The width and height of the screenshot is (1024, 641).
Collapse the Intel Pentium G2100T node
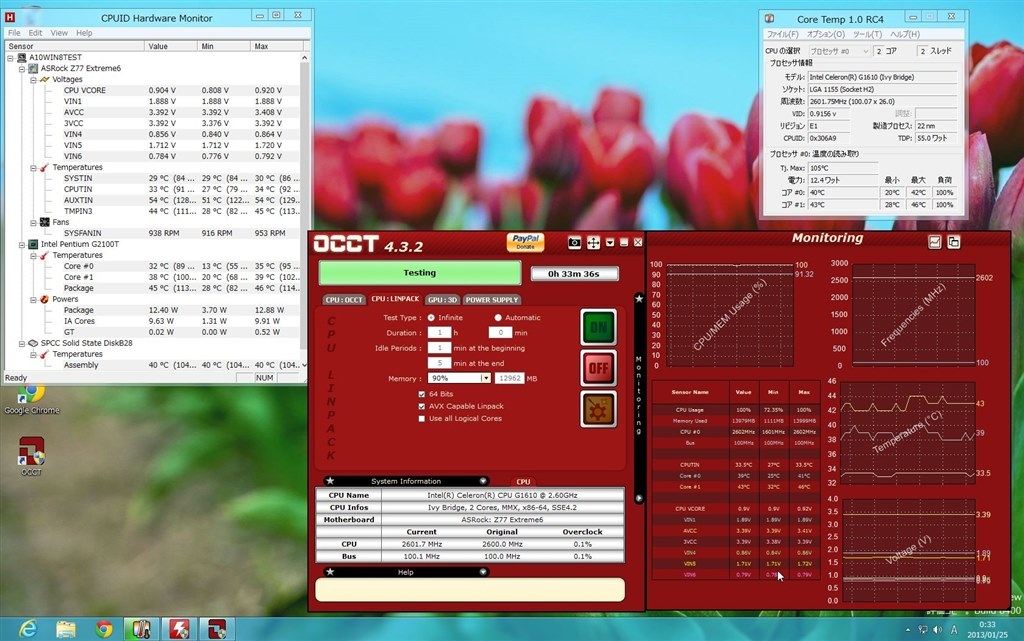(x=22, y=244)
